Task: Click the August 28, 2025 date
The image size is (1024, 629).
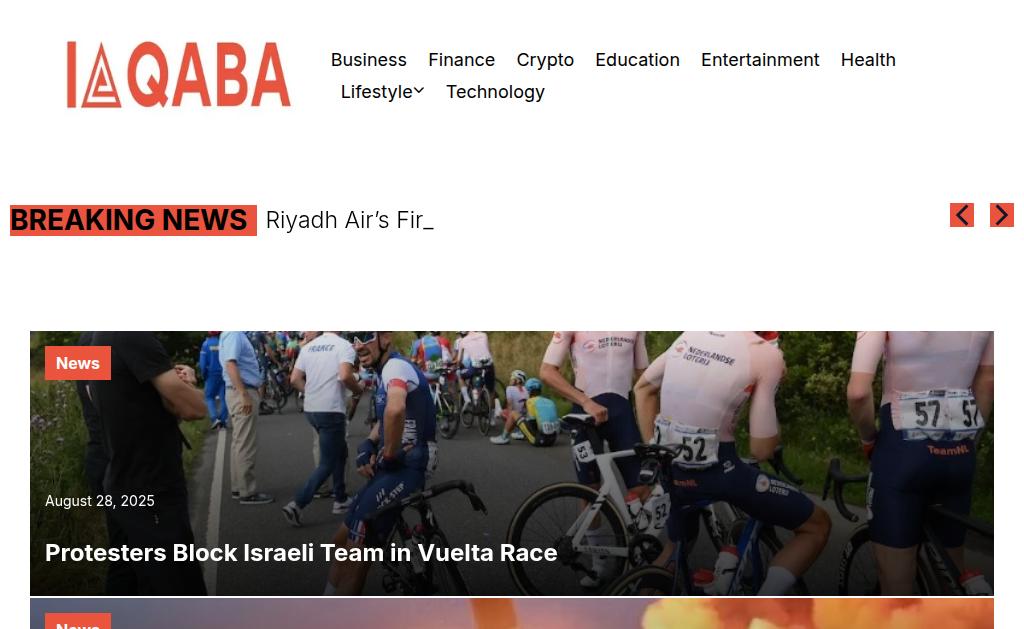Action: pyautogui.click(x=100, y=501)
